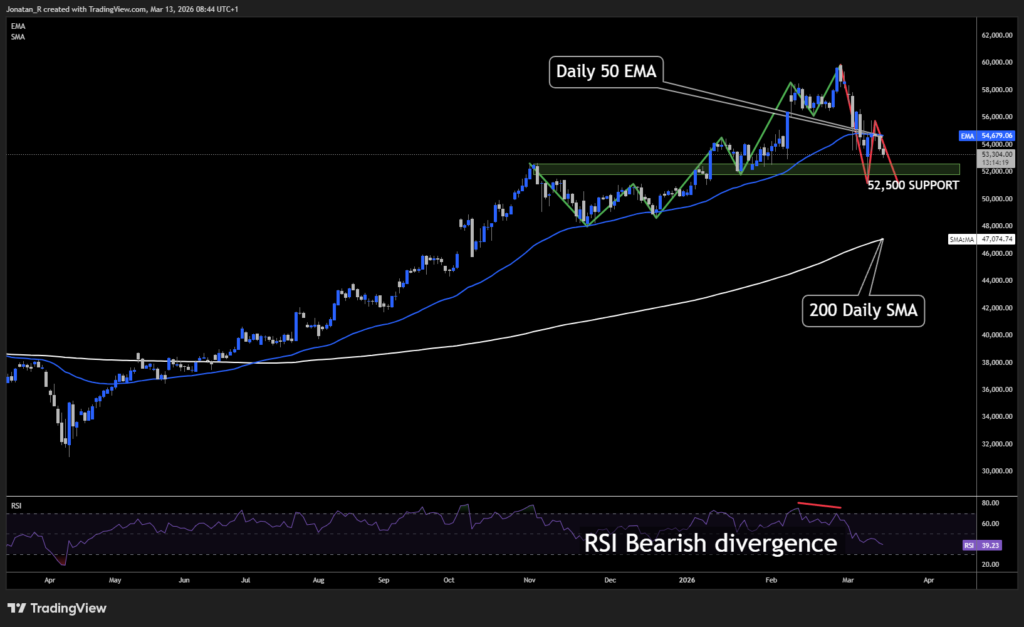The height and width of the screenshot is (627, 1024).
Task: Click the 2026 label on time axis
Action: pyautogui.click(x=686, y=579)
